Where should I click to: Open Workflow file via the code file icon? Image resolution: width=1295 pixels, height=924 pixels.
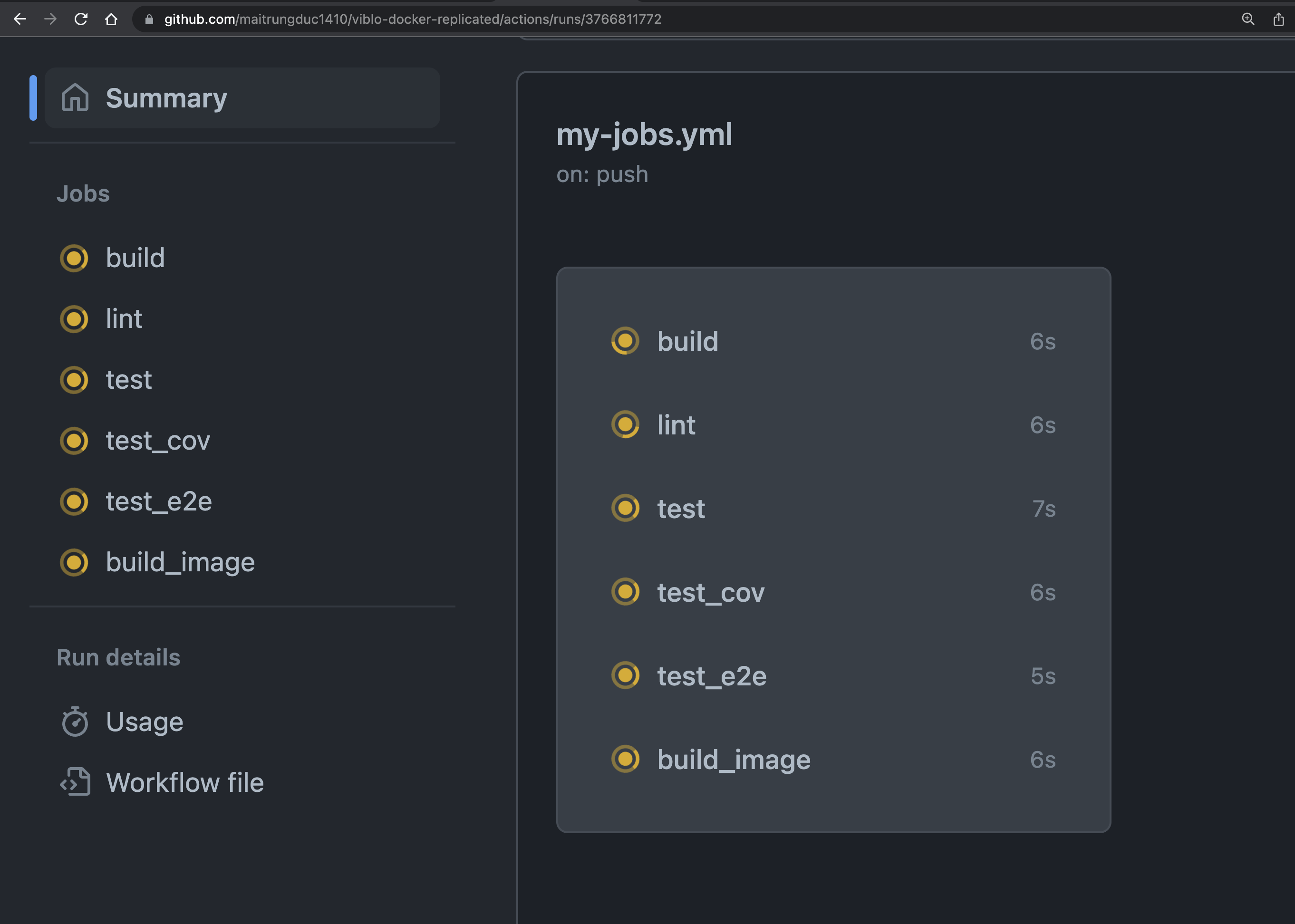(x=76, y=782)
